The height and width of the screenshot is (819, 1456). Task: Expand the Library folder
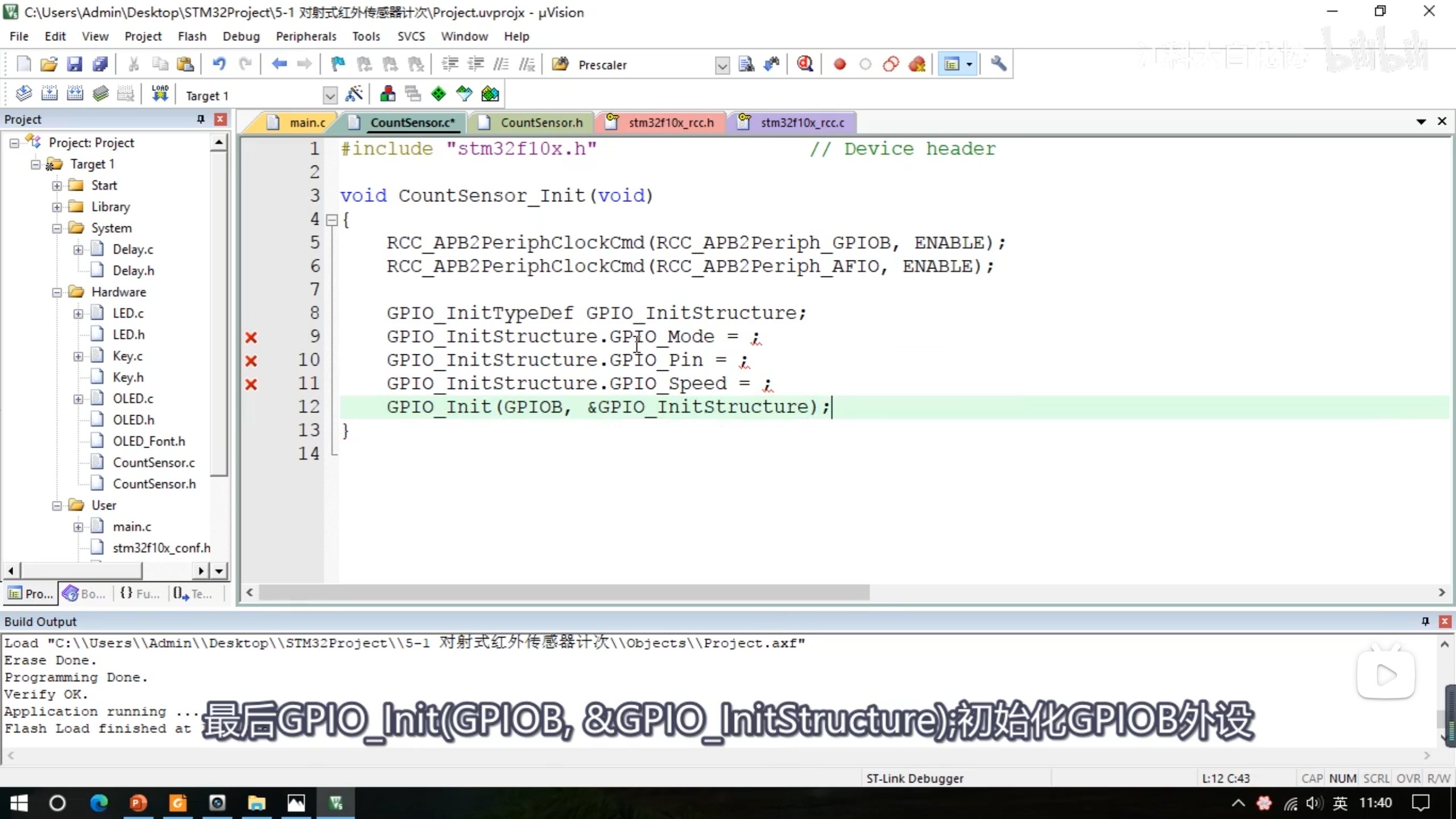57,207
